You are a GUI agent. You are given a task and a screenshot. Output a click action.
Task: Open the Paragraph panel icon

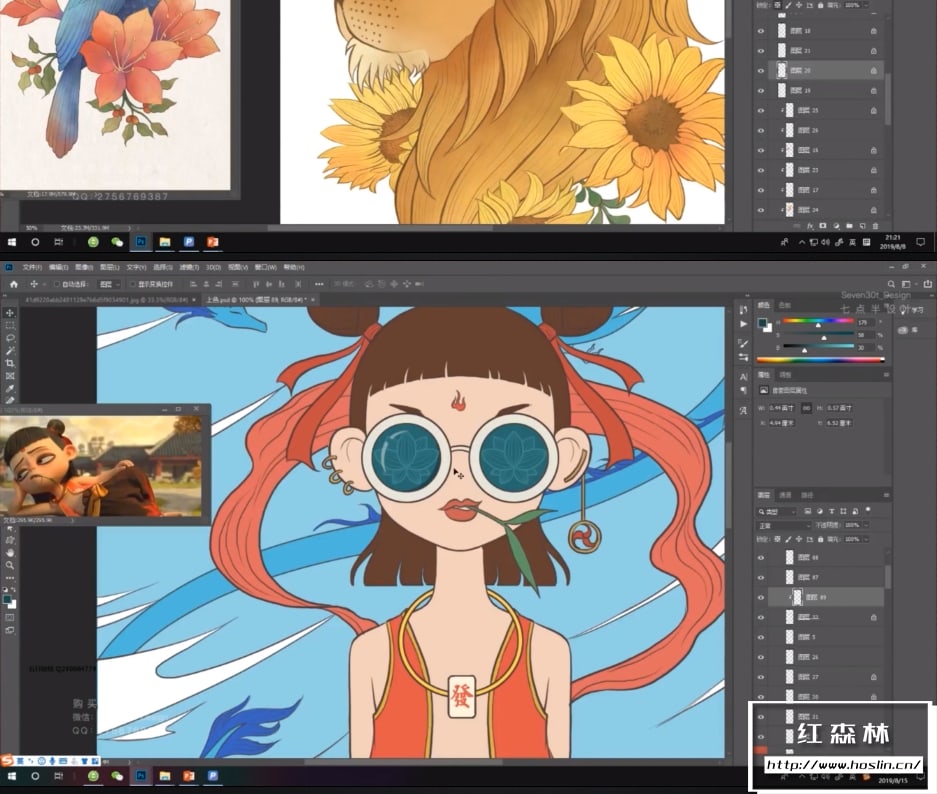click(743, 390)
